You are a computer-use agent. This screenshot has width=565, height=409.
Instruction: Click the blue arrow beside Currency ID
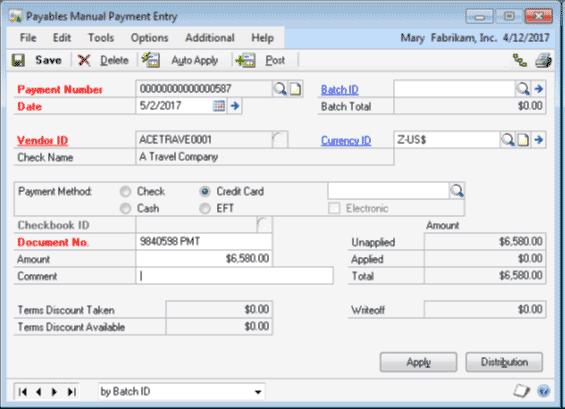point(539,139)
